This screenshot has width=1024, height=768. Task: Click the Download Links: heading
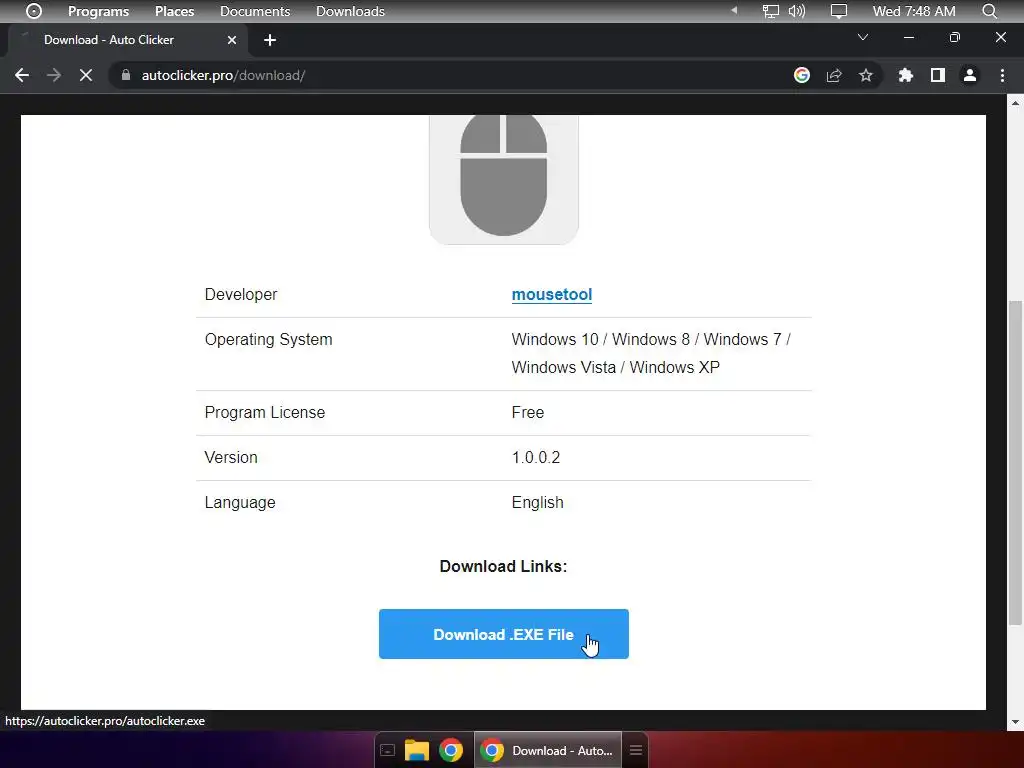[x=504, y=566]
